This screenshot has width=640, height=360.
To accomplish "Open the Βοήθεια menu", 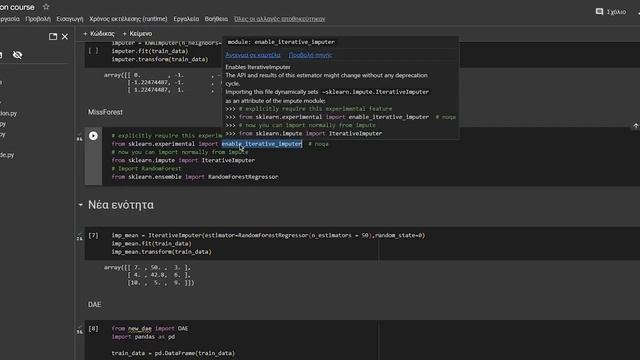I will pos(216,19).
